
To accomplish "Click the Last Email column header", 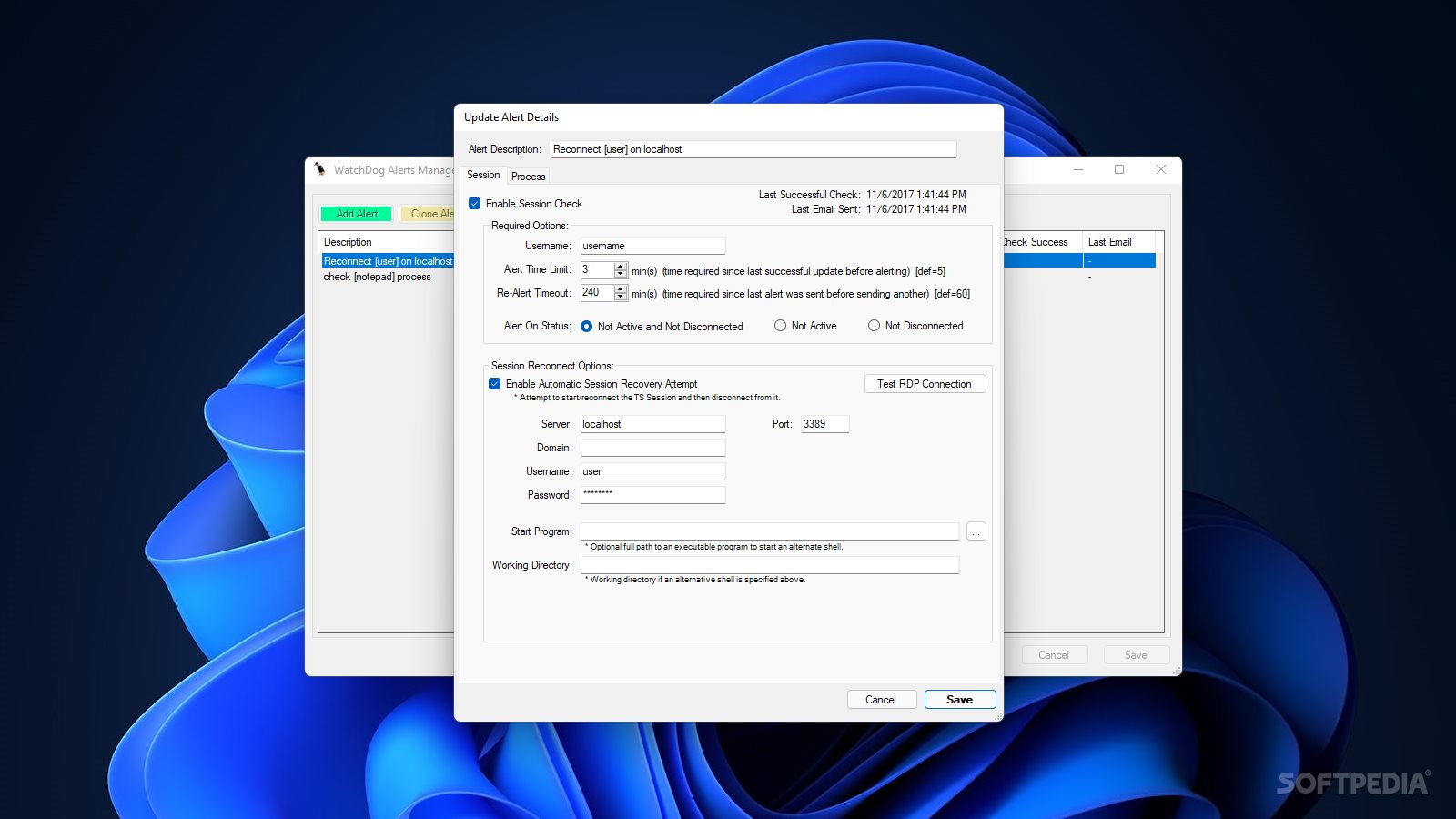I will tap(1119, 242).
